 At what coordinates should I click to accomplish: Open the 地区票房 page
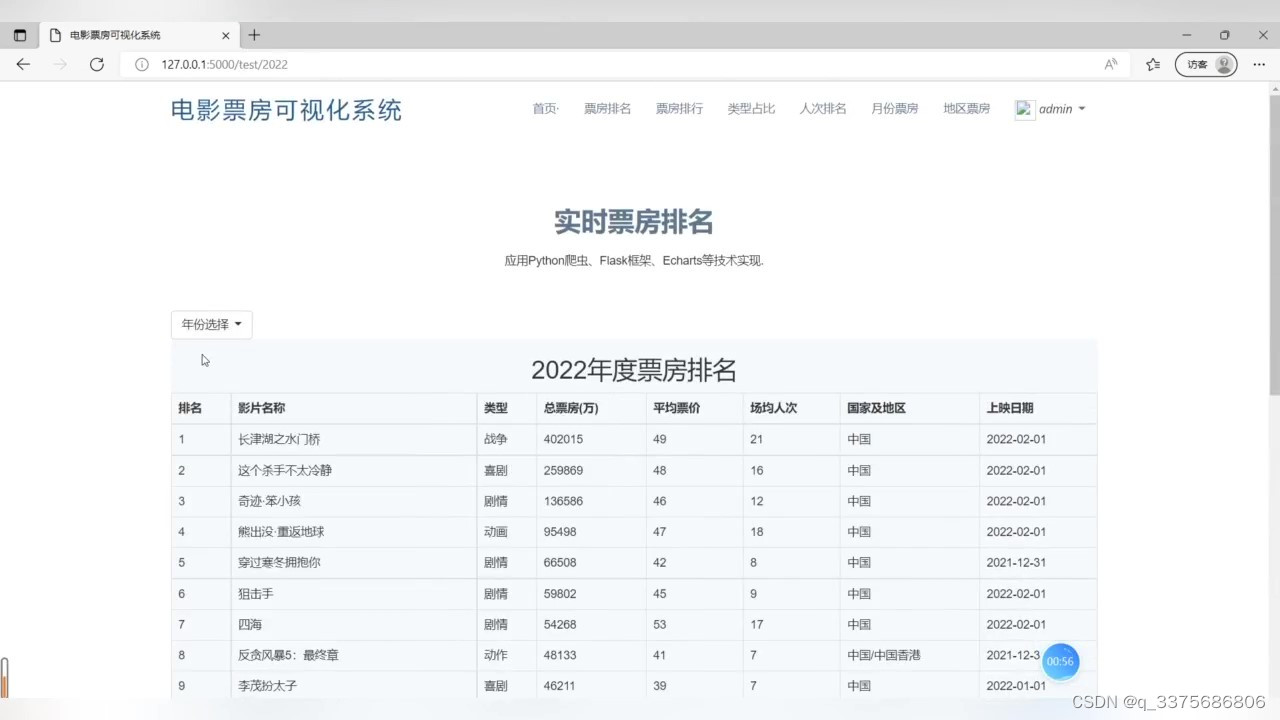tap(966, 108)
